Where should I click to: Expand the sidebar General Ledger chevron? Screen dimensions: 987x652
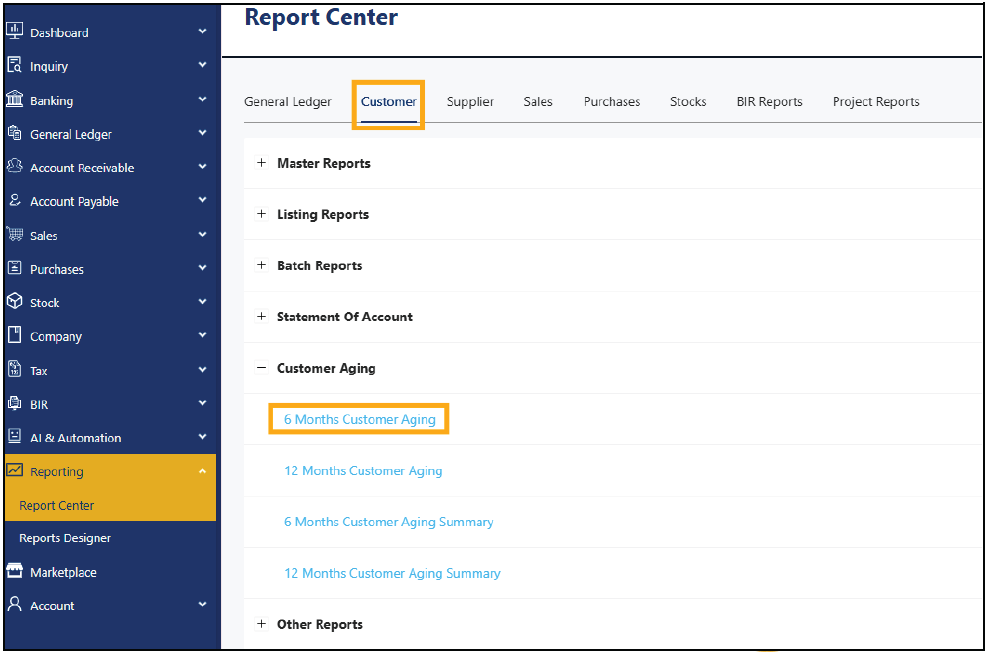click(x=202, y=133)
